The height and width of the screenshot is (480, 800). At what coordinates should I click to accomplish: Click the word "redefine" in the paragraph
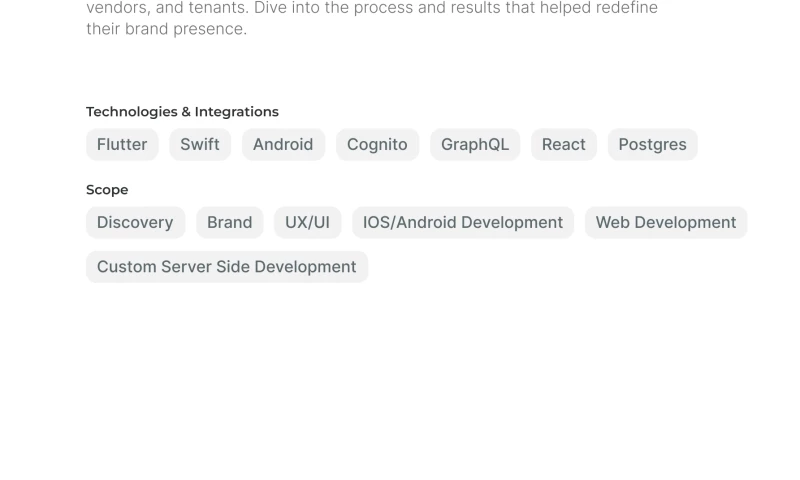point(626,8)
